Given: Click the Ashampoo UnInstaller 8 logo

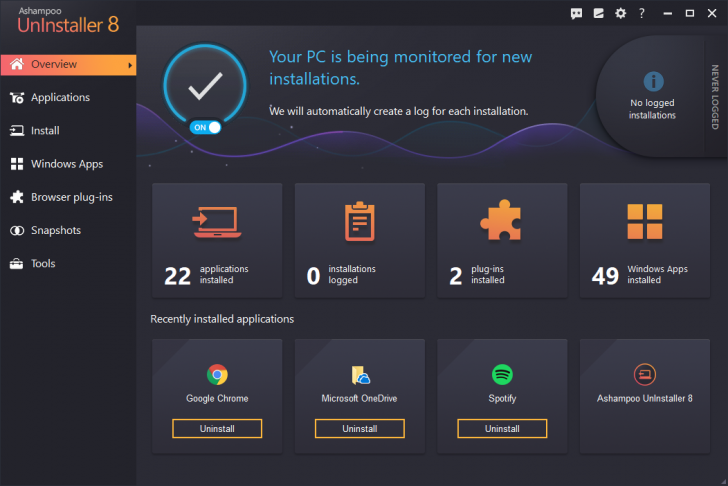Looking at the screenshot, I should pos(68,21).
